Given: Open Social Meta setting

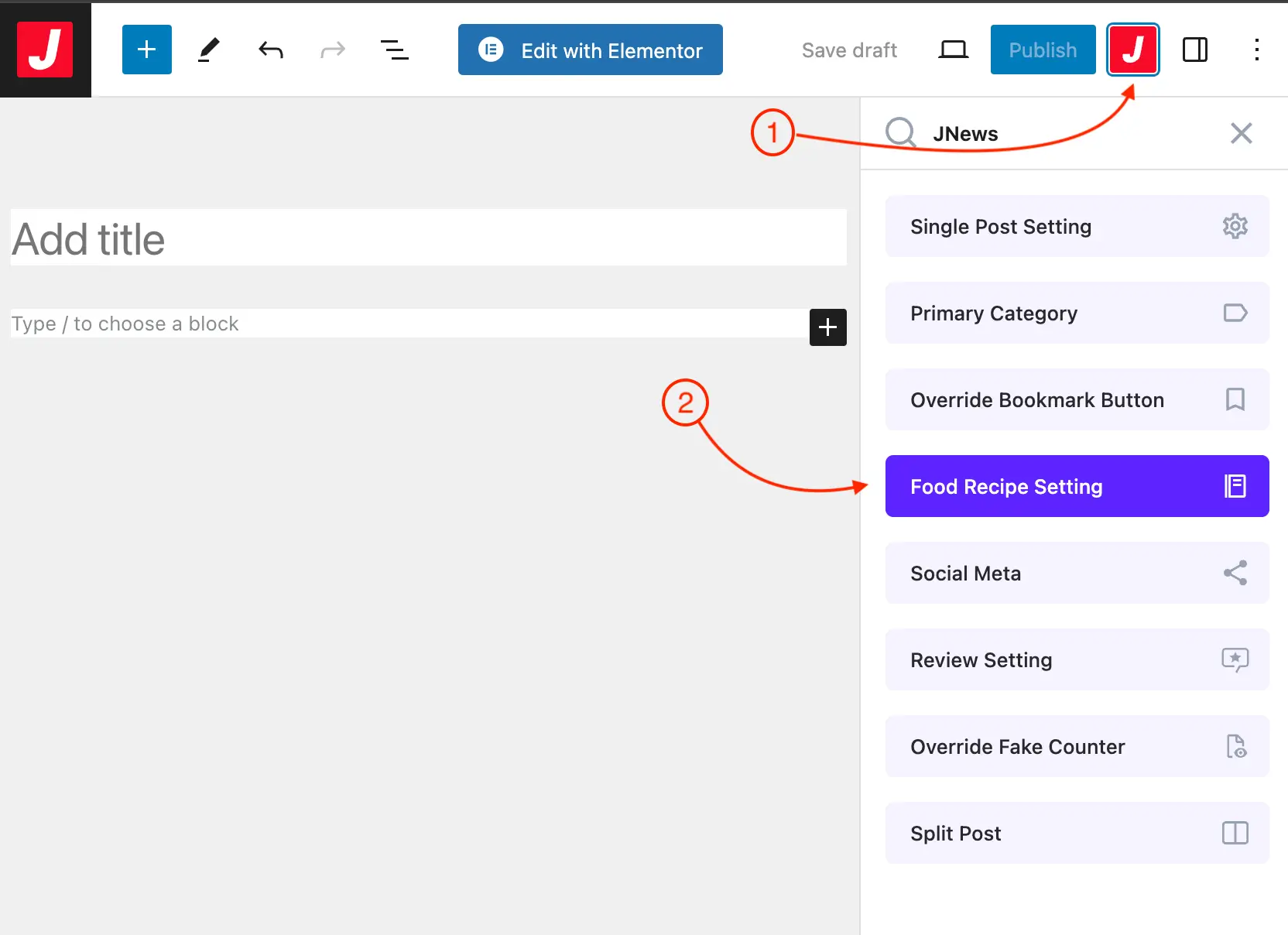Looking at the screenshot, I should point(1077,573).
